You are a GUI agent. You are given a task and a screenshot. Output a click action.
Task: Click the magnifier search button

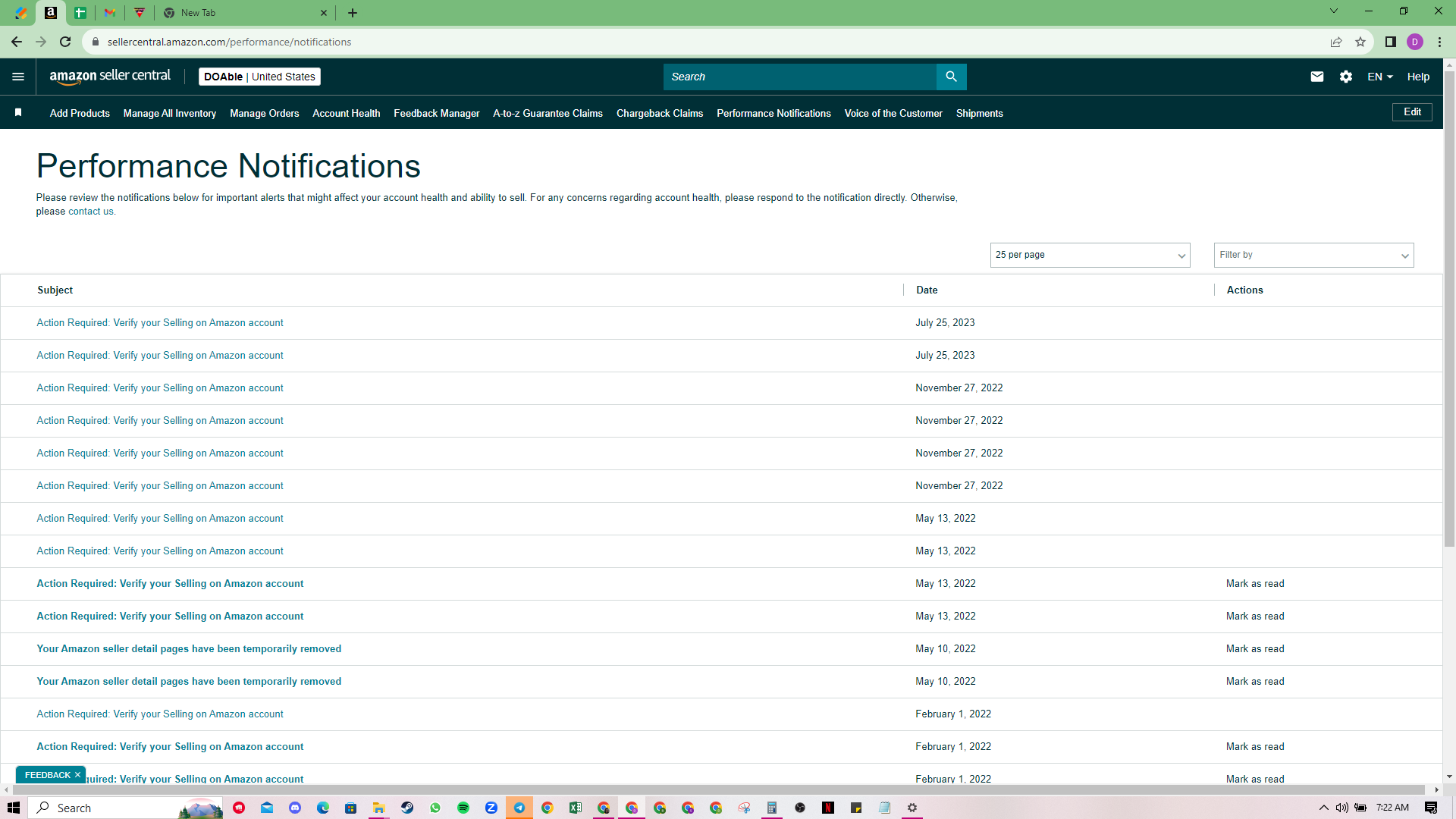pyautogui.click(x=951, y=77)
